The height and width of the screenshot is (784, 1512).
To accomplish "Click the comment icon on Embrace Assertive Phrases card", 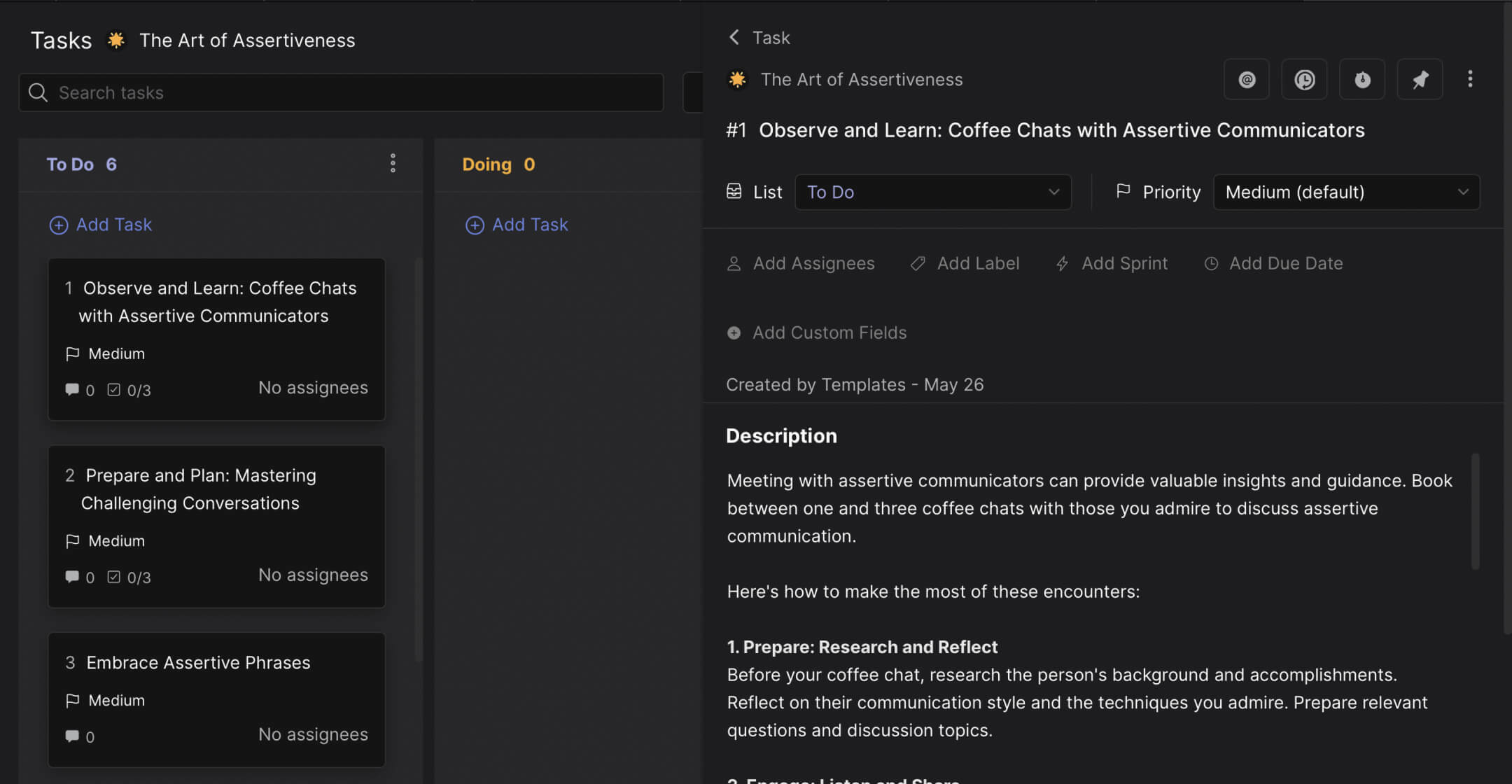I will 72,736.
